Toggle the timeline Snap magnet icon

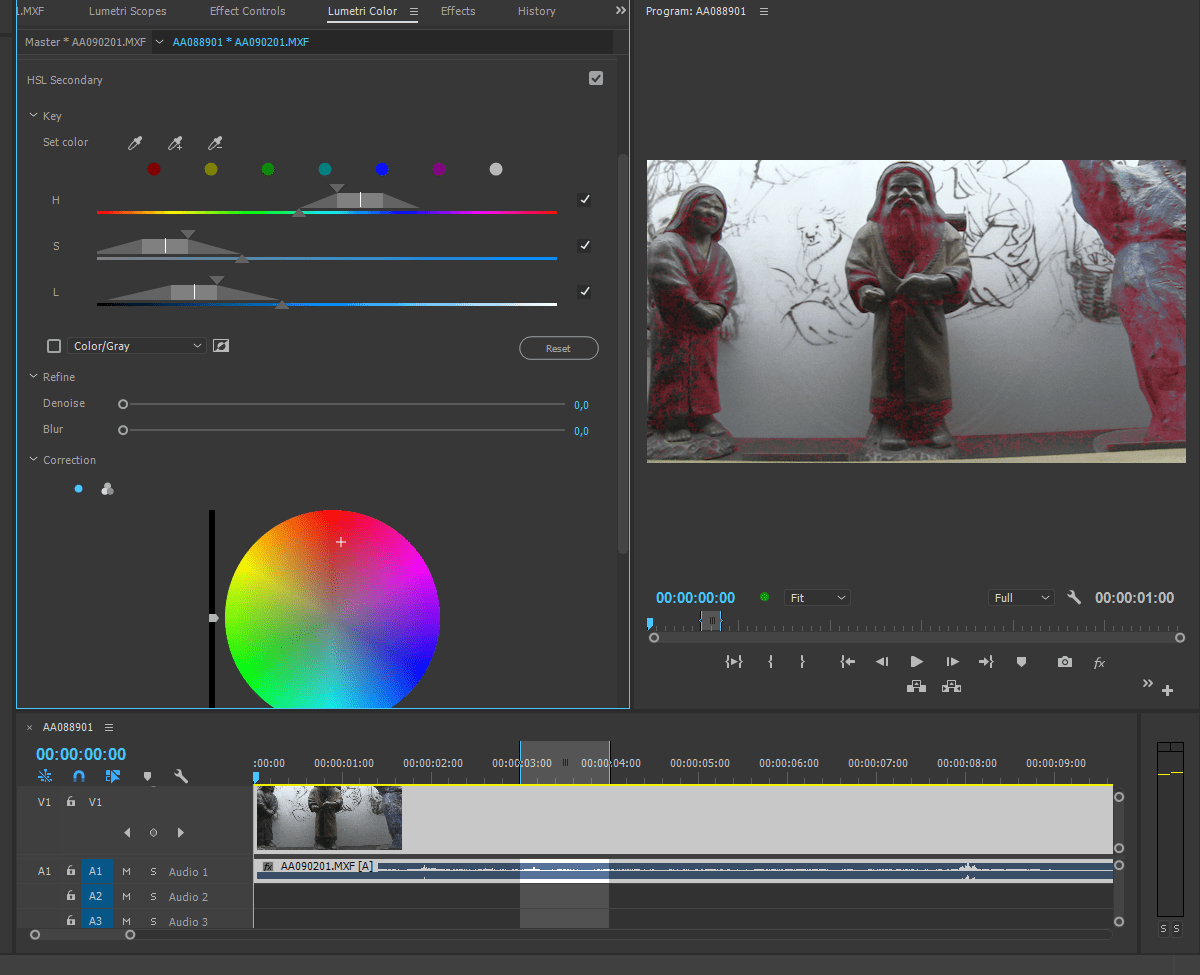(79, 776)
